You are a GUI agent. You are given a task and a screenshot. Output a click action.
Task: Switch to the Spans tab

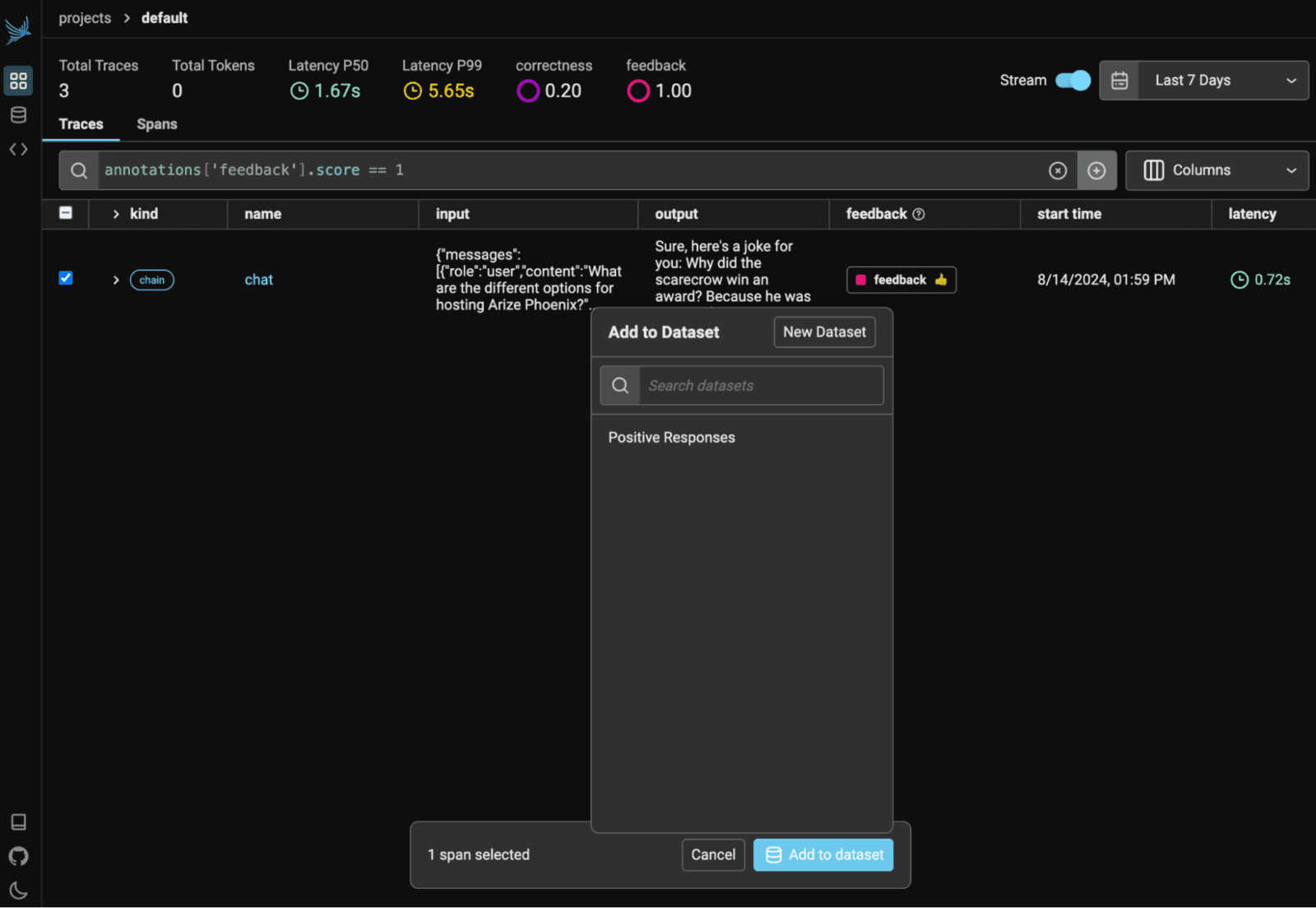point(156,124)
